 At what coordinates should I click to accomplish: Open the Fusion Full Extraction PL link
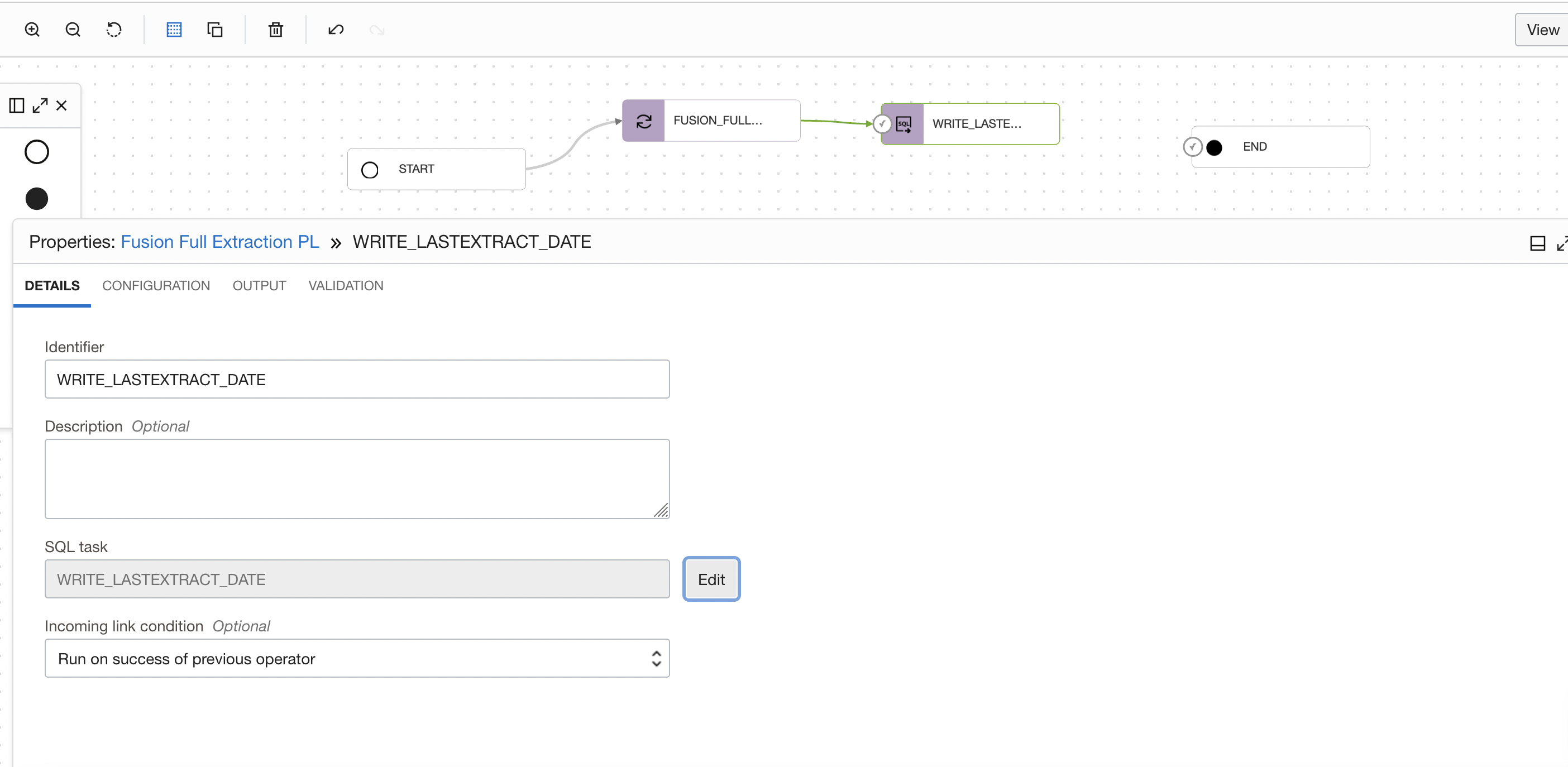pyautogui.click(x=220, y=242)
